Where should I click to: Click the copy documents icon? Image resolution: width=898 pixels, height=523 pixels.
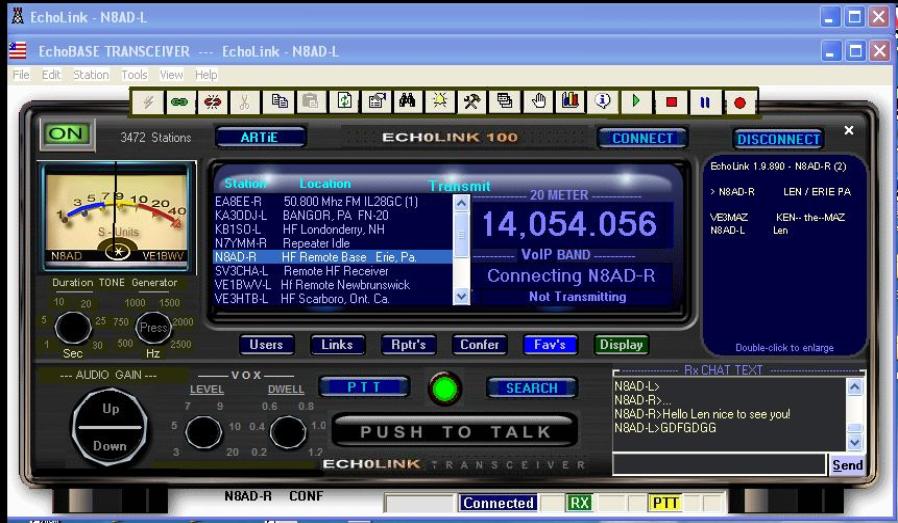(x=279, y=102)
